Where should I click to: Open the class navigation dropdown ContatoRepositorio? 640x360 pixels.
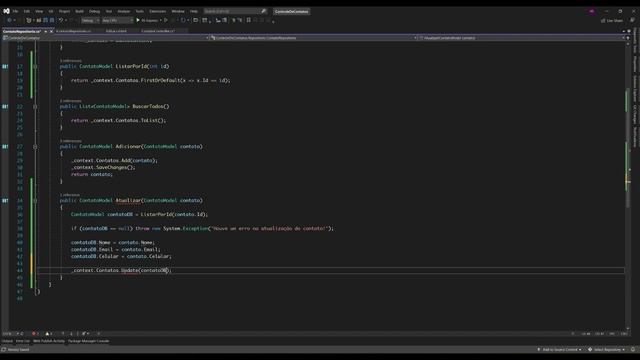pos(313,38)
